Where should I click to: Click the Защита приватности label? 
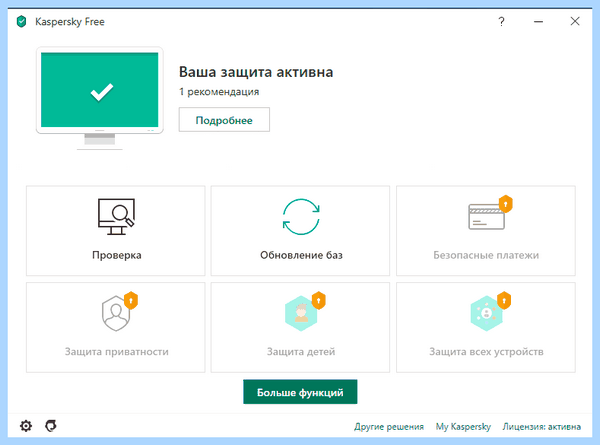[x=116, y=352]
